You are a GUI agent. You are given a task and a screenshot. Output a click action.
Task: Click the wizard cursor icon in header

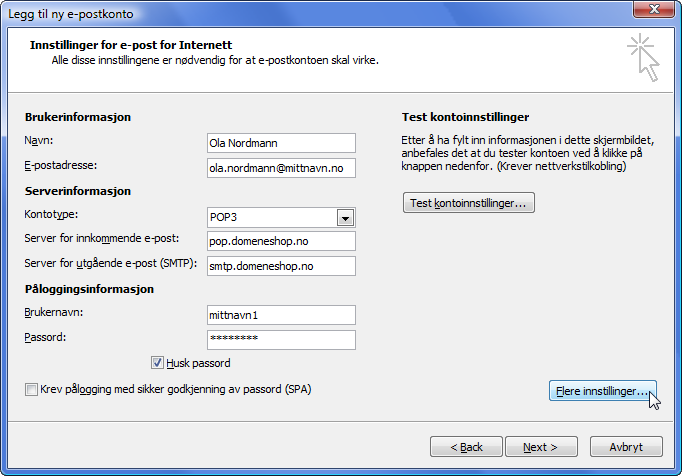pyautogui.click(x=644, y=56)
